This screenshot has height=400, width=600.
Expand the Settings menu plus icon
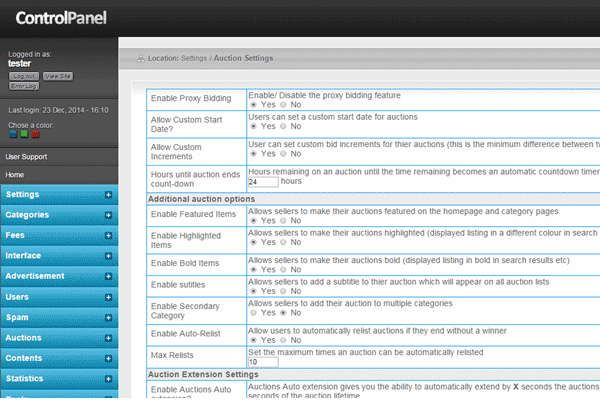[x=108, y=194]
